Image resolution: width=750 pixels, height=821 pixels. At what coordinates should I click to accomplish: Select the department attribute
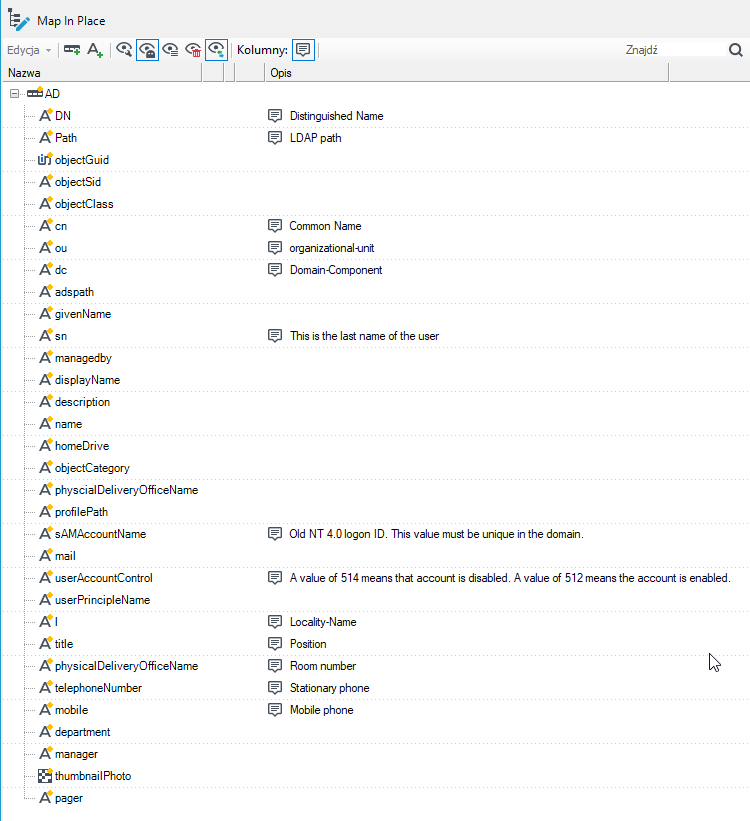click(83, 731)
